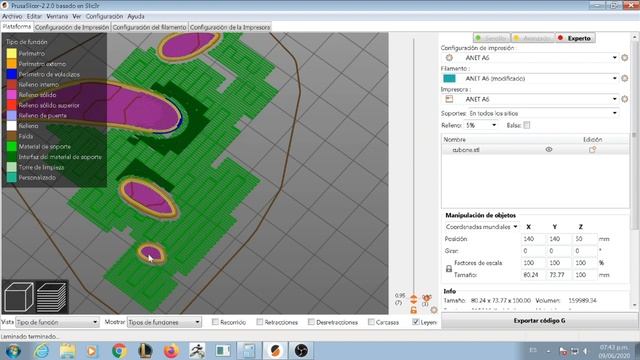Click the lock icon under the layer slider

point(413,310)
